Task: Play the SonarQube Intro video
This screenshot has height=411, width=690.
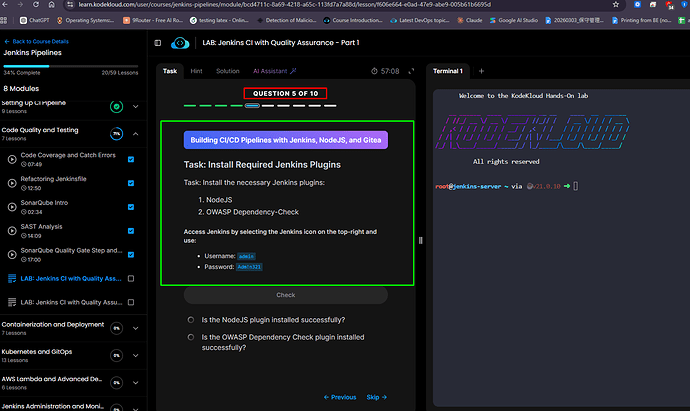Action: [x=12, y=207]
